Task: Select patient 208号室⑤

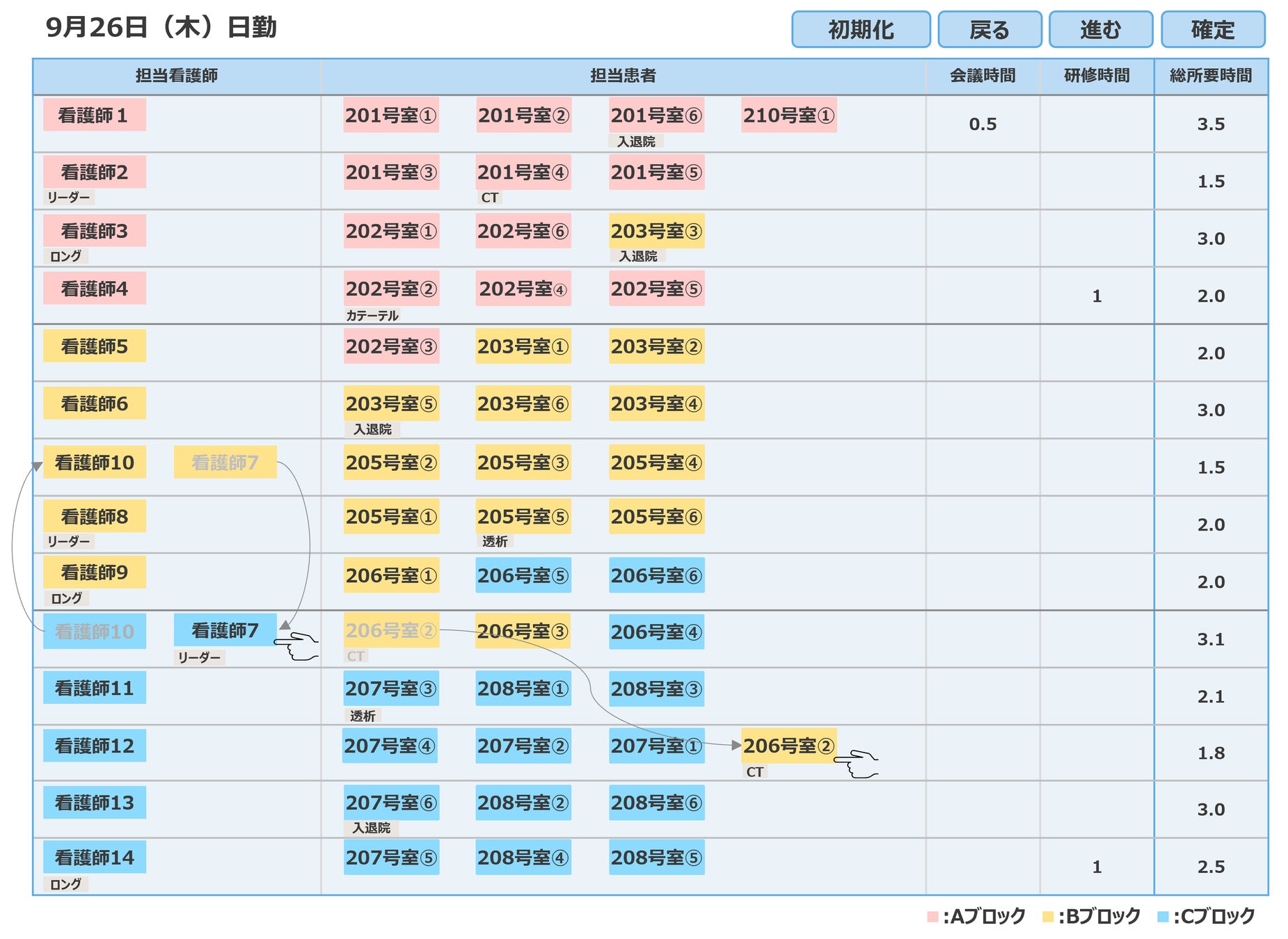Action: 657,857
